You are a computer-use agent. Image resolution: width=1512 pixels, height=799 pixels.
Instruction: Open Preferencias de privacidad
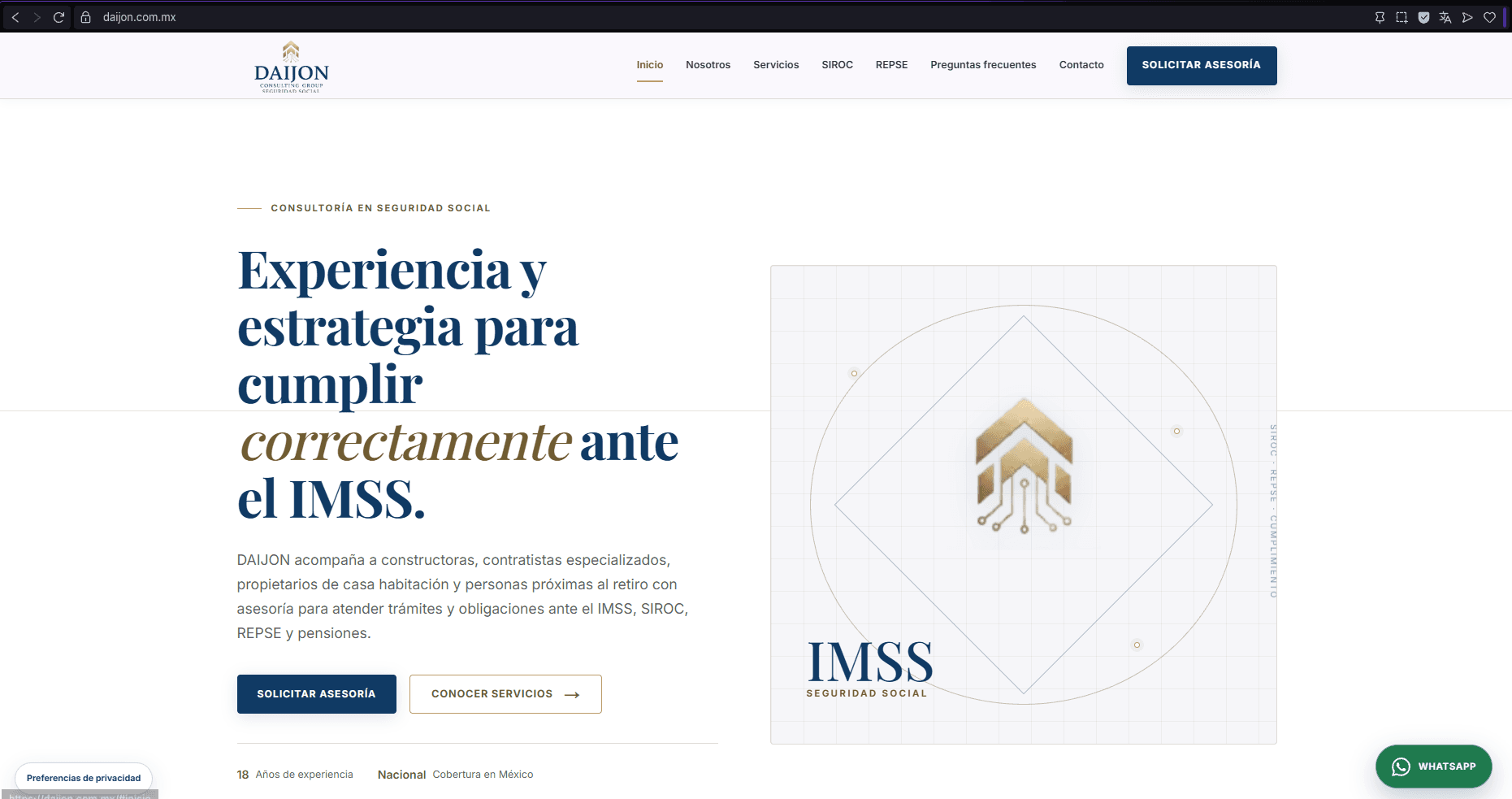pyautogui.click(x=84, y=778)
